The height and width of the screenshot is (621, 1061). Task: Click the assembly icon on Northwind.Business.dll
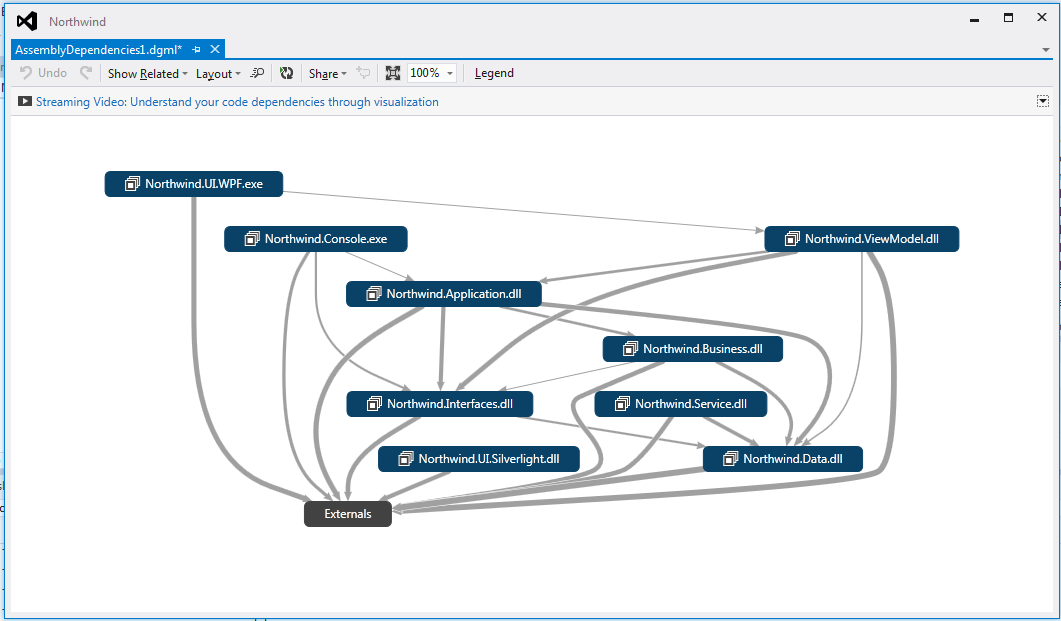629,348
